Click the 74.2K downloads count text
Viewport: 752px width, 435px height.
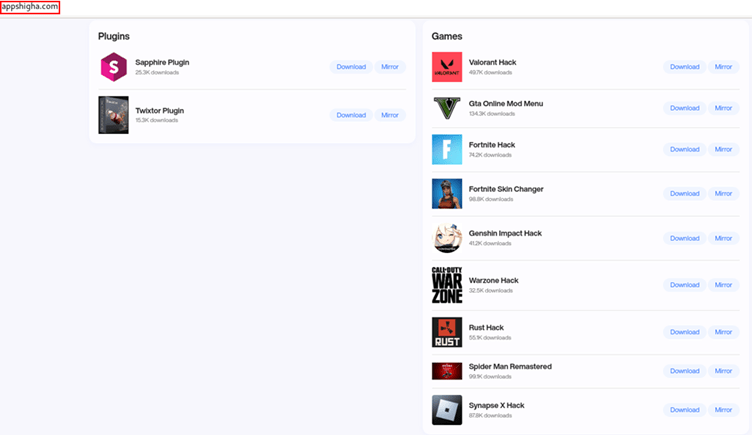[x=490, y=155]
